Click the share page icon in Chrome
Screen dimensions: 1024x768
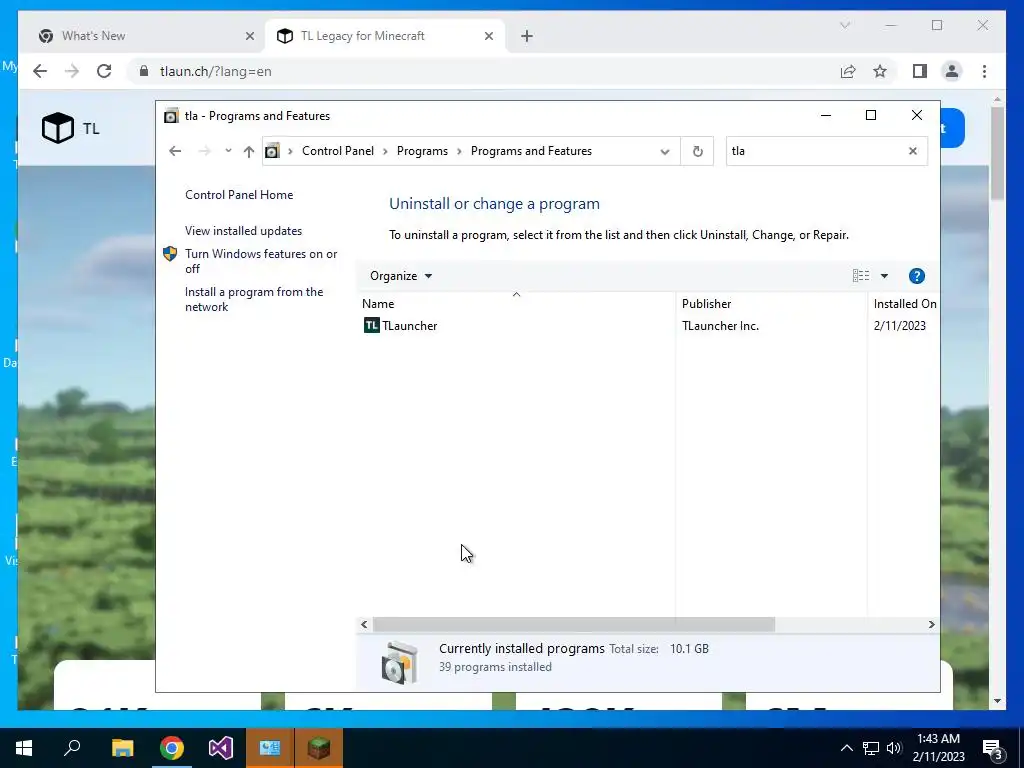point(848,71)
